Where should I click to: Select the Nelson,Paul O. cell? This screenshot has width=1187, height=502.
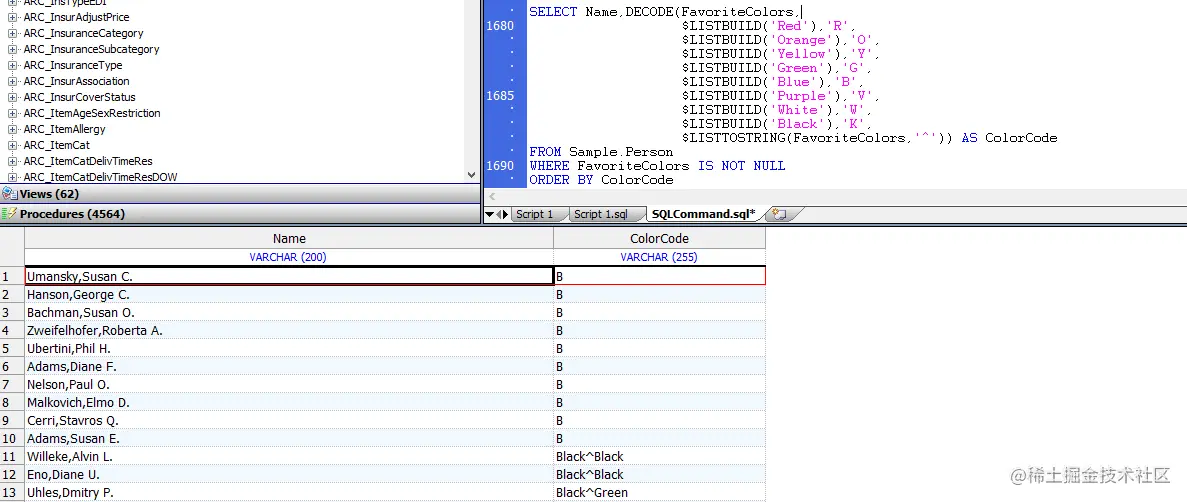pos(289,385)
